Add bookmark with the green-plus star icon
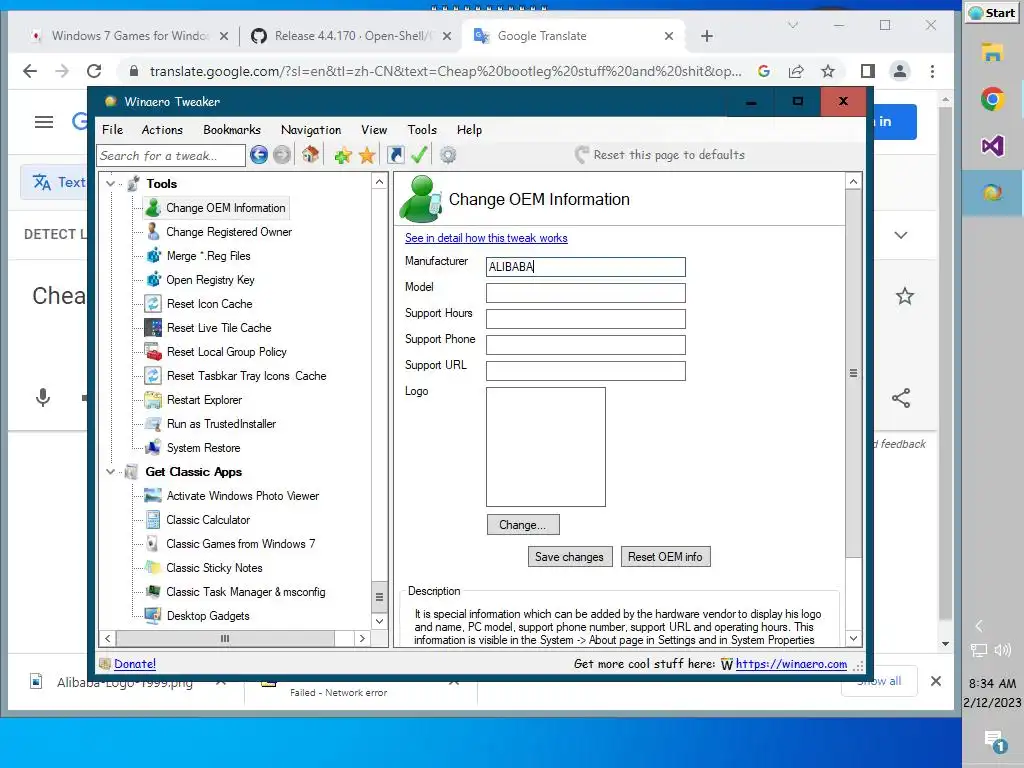 pos(342,155)
